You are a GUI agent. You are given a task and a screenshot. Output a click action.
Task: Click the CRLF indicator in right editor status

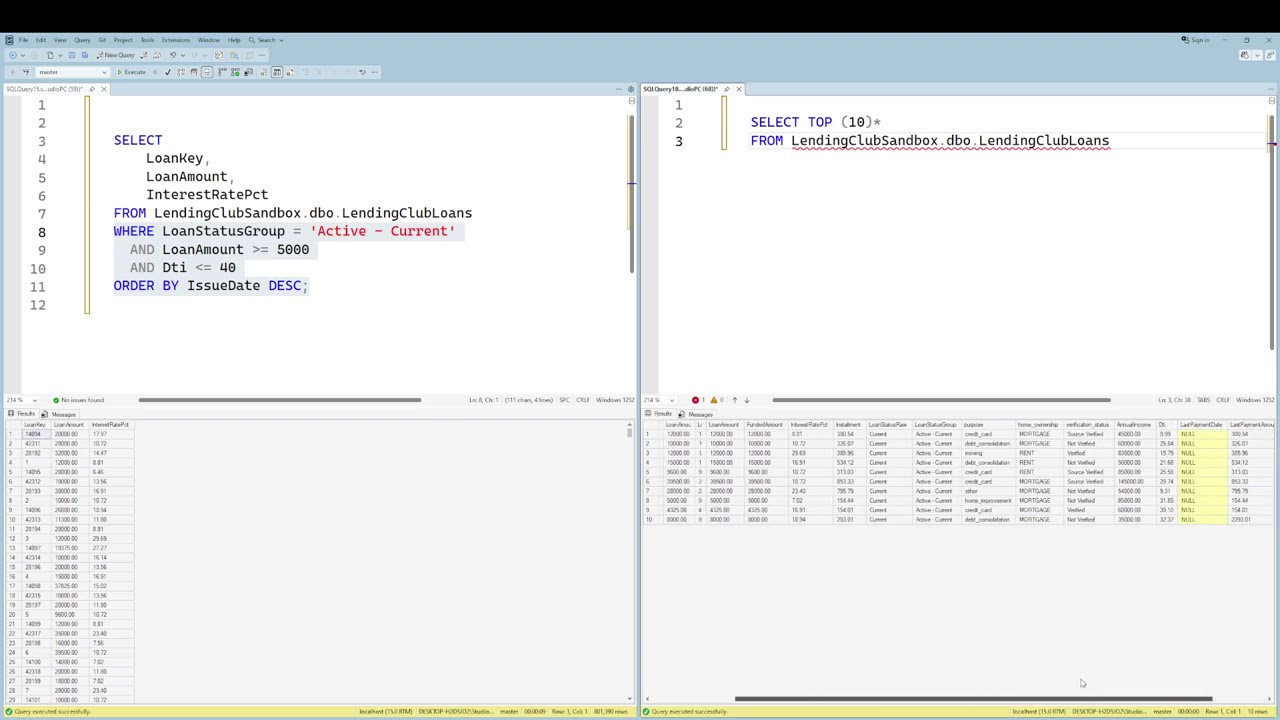coord(1223,400)
